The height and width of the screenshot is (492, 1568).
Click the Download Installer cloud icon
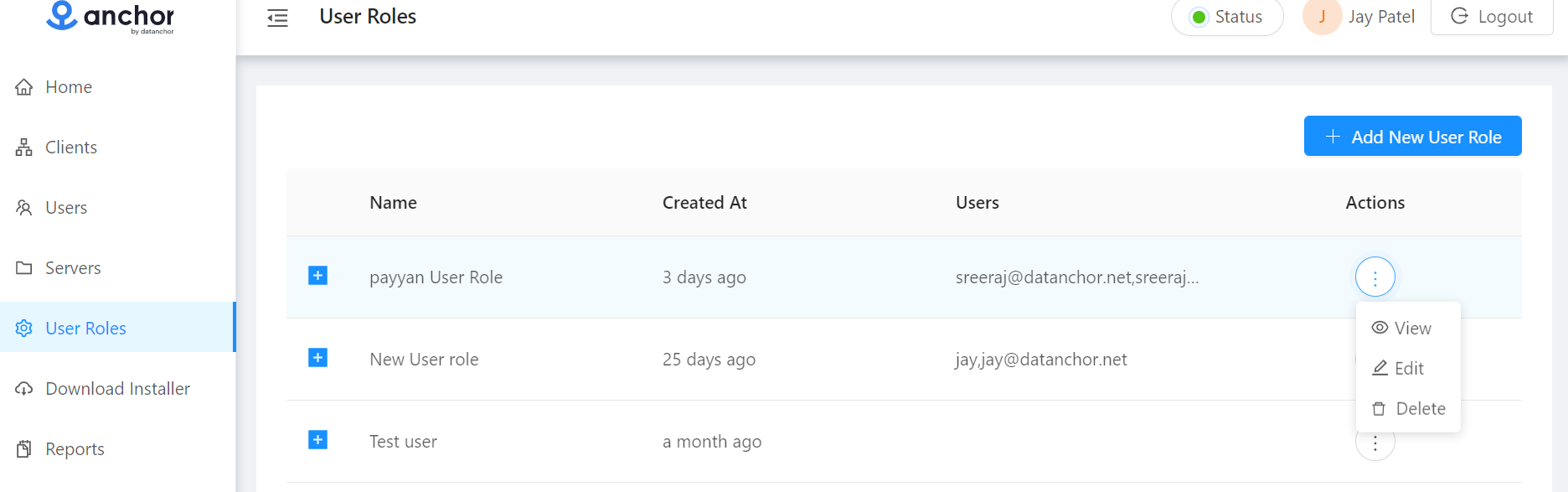tap(24, 389)
